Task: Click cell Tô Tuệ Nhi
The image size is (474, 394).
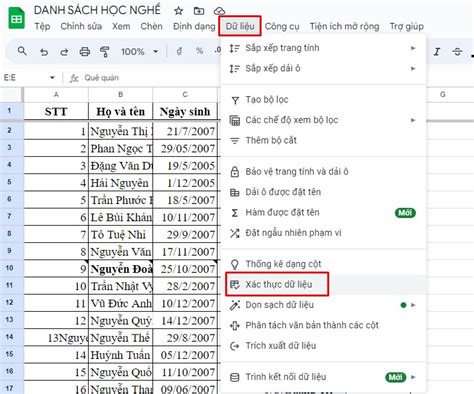Action: (x=121, y=235)
